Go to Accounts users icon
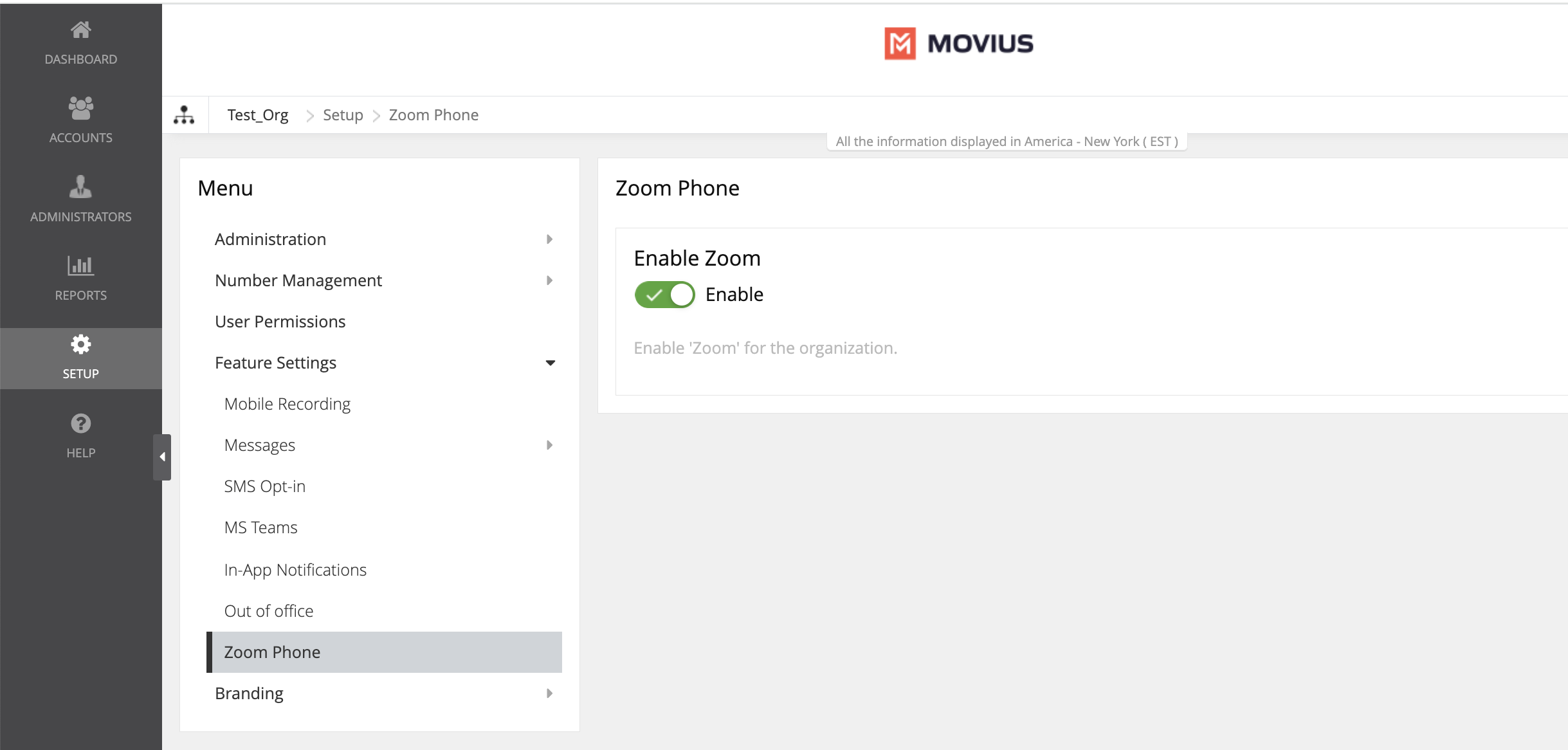 point(80,108)
